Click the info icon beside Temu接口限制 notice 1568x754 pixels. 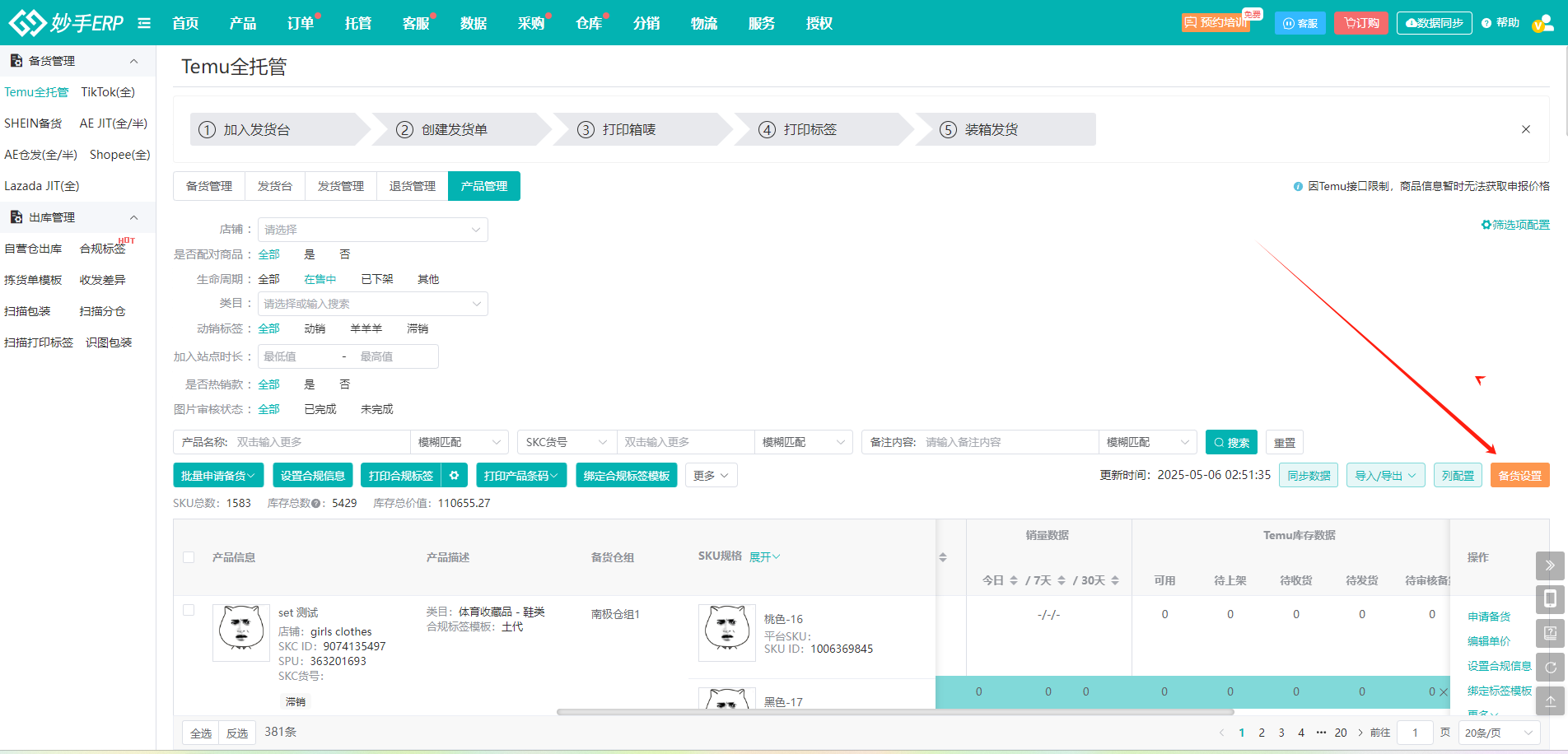click(1298, 187)
